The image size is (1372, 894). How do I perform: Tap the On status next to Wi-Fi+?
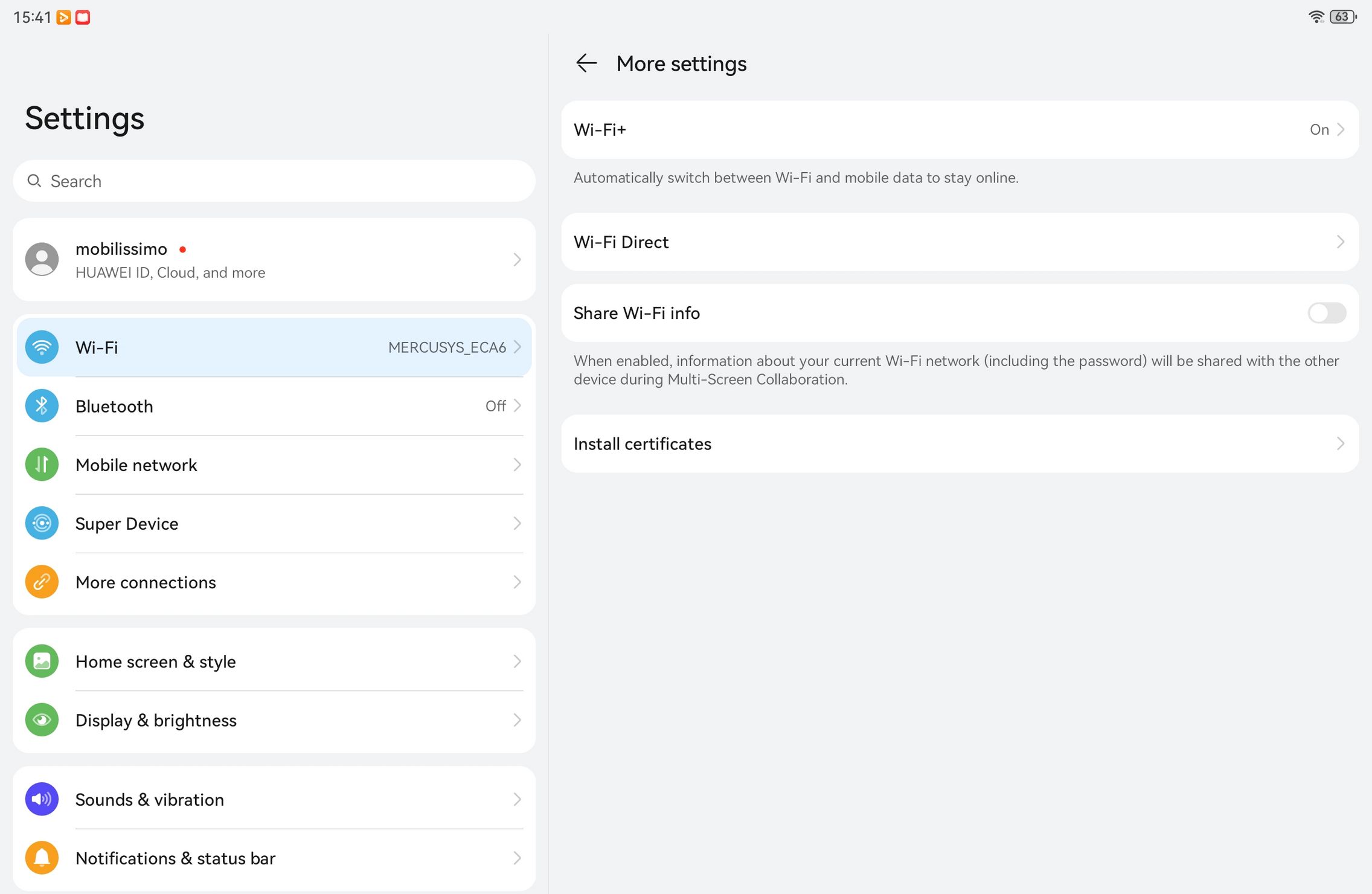(1319, 130)
